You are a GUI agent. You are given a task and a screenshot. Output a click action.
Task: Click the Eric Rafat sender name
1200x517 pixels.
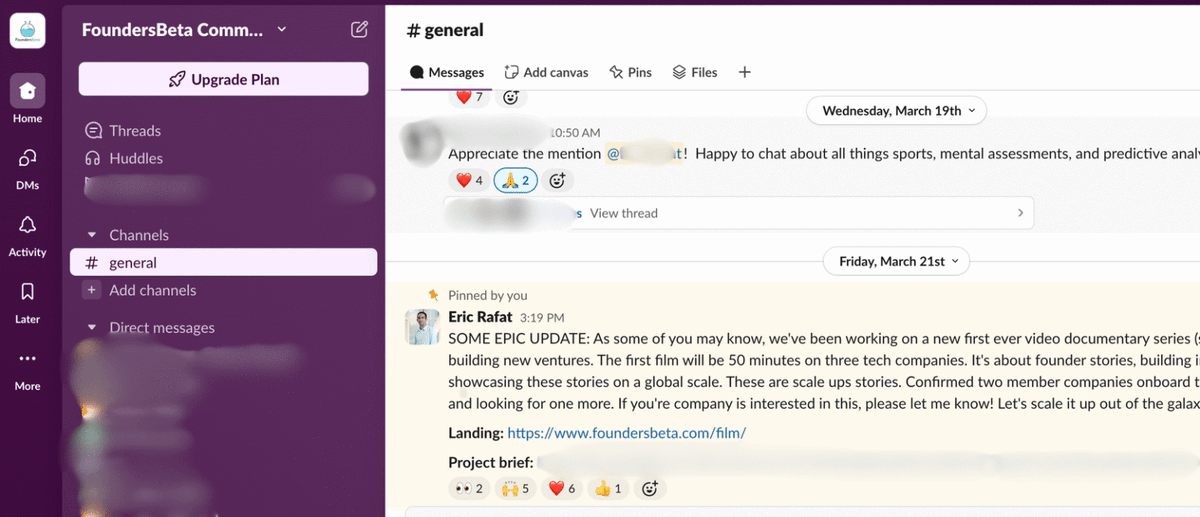(480, 317)
